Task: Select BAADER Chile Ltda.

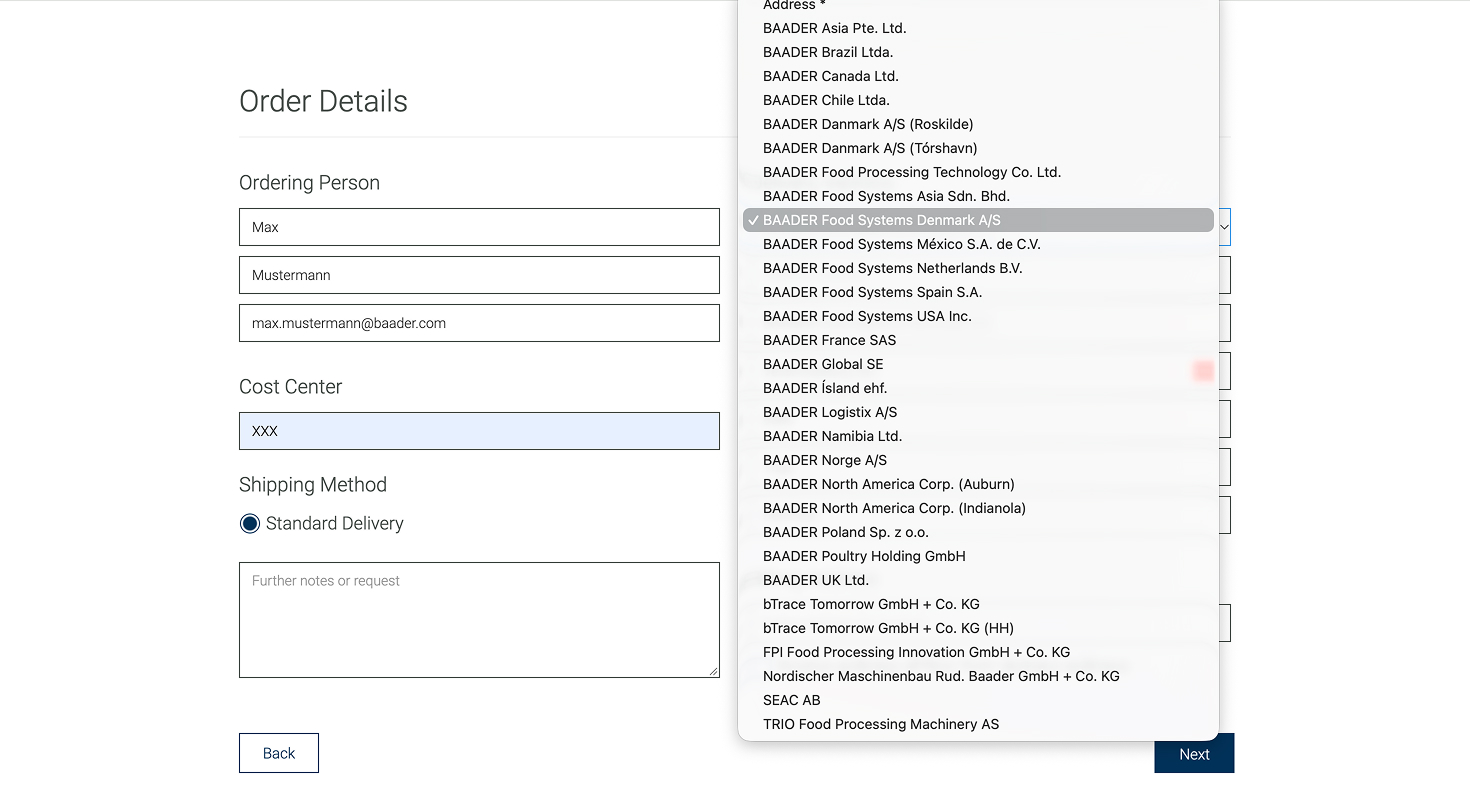Action: click(978, 100)
